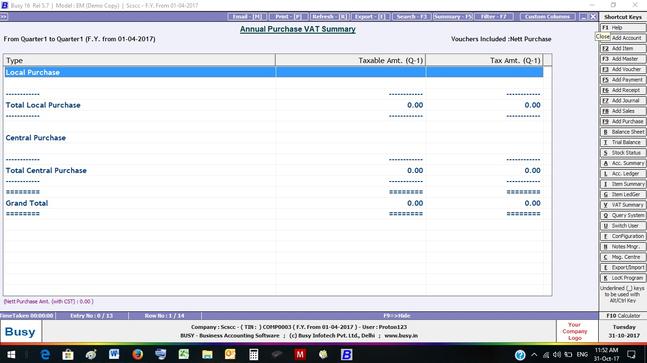This screenshot has width=647, height=363.
Task: Expand the system tray hidden icons chevron
Action: (534, 354)
